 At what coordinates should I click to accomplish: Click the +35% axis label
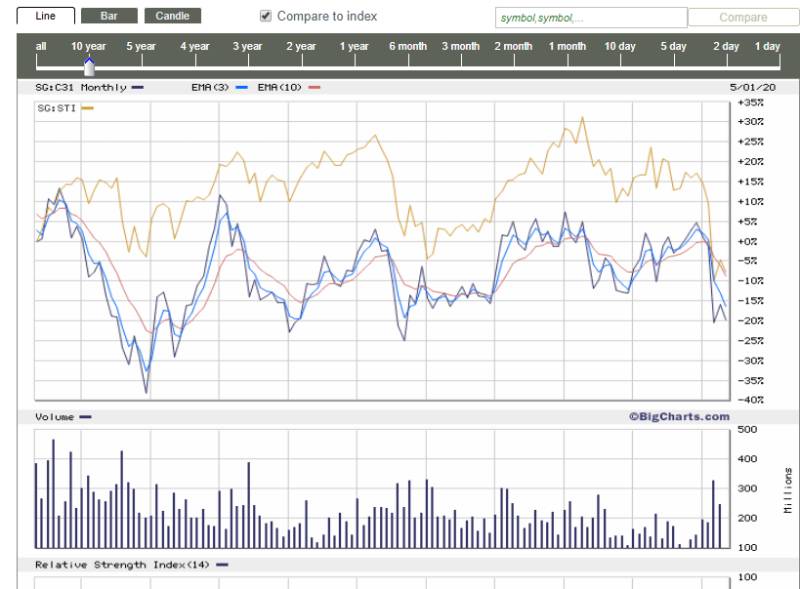click(x=751, y=102)
